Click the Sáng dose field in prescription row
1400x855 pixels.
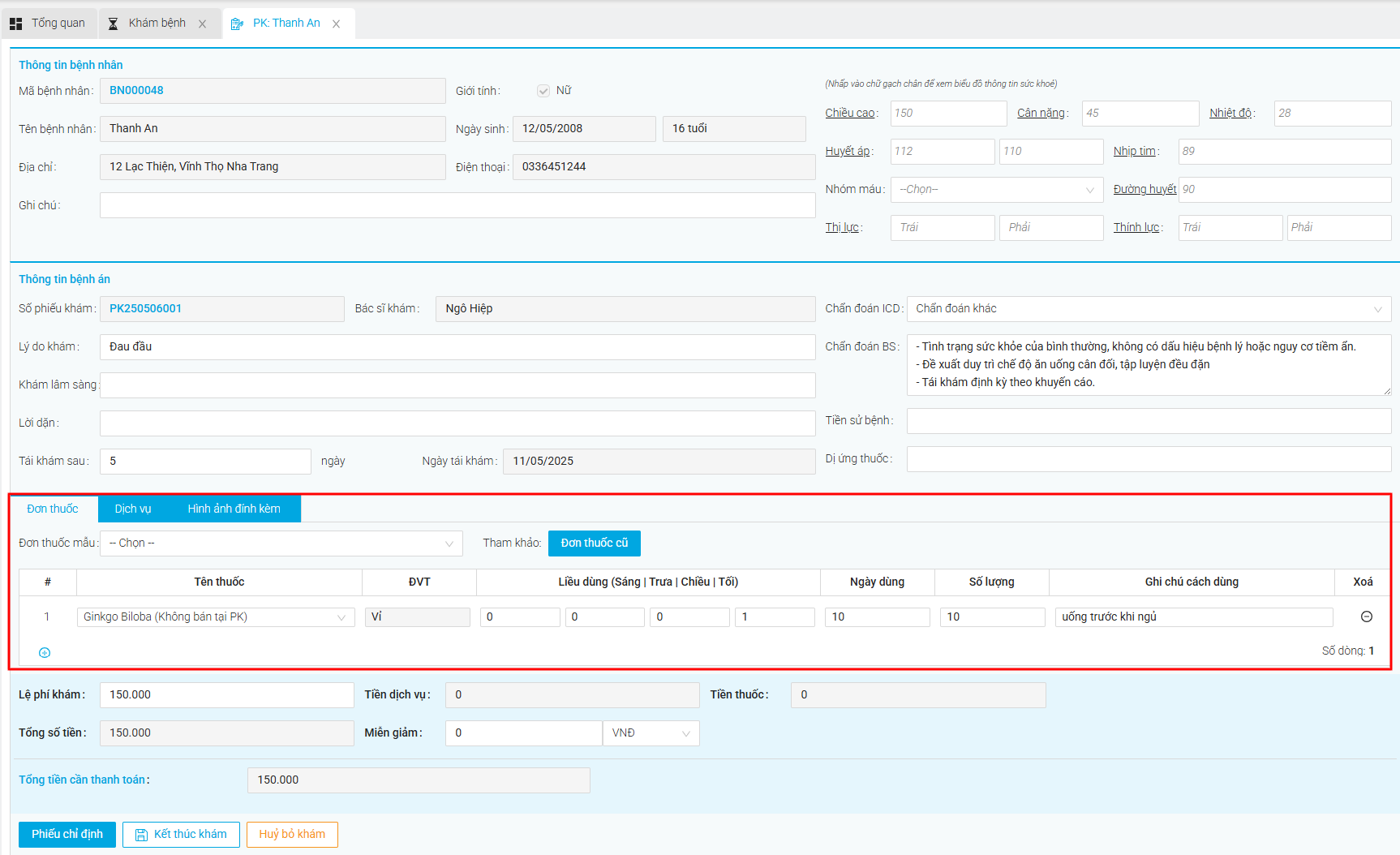click(520, 617)
